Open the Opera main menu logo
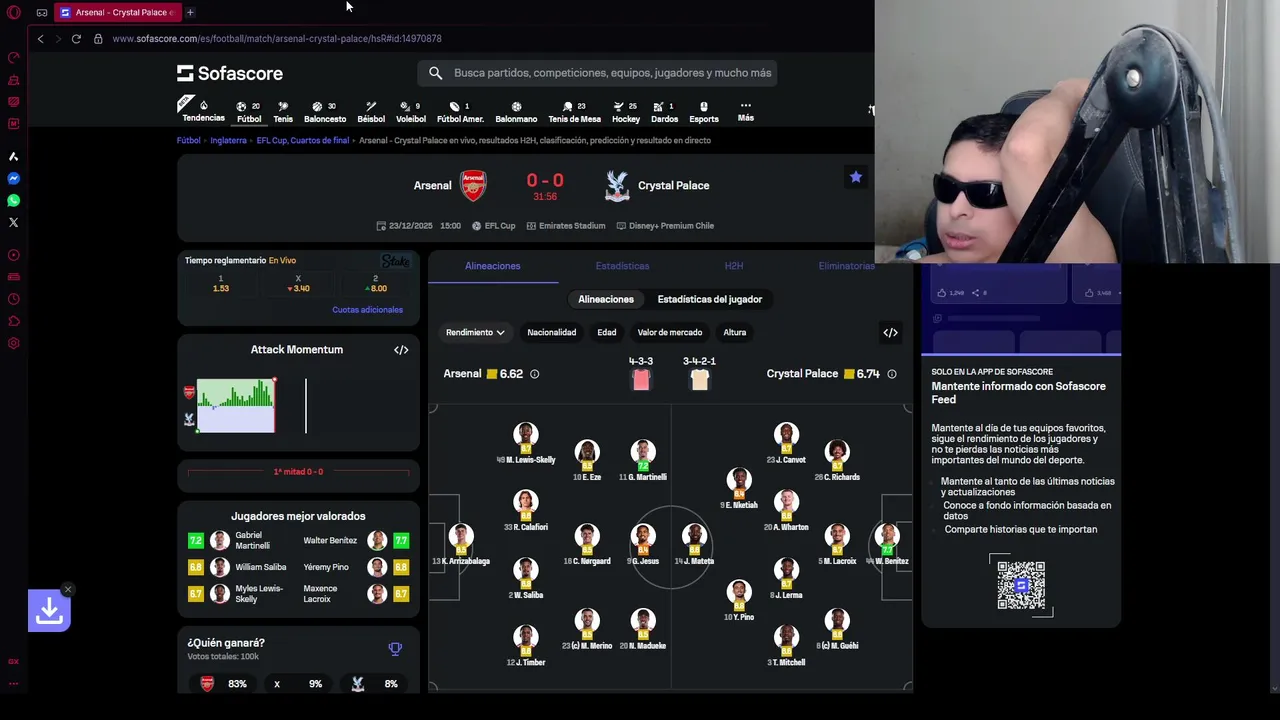Viewport: 1280px width, 720px height. tap(14, 13)
